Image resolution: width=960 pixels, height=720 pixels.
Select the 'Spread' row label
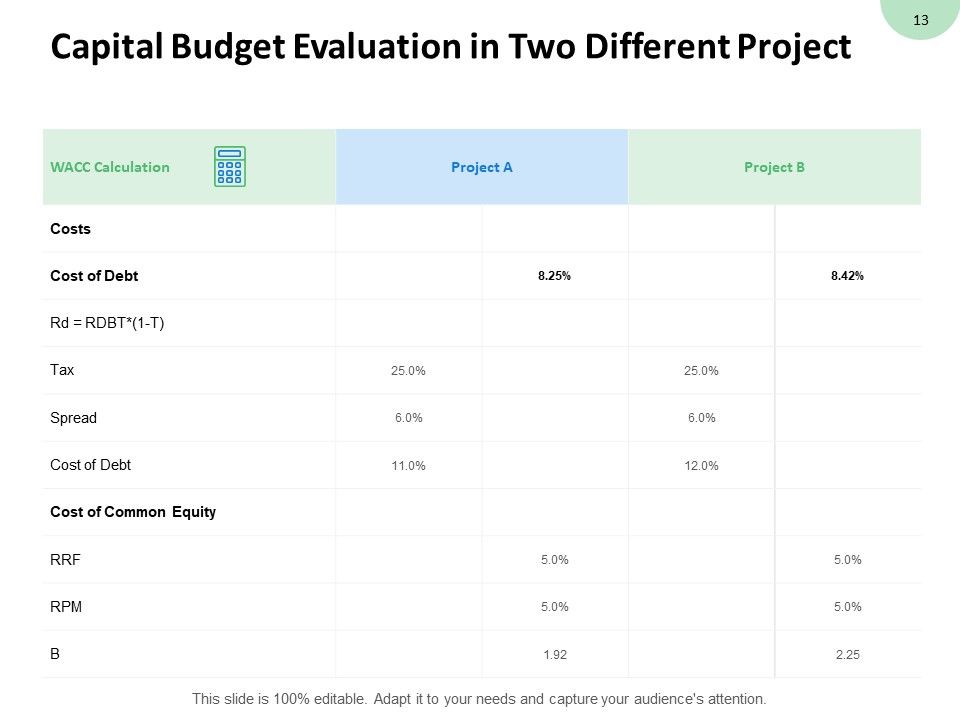point(73,418)
